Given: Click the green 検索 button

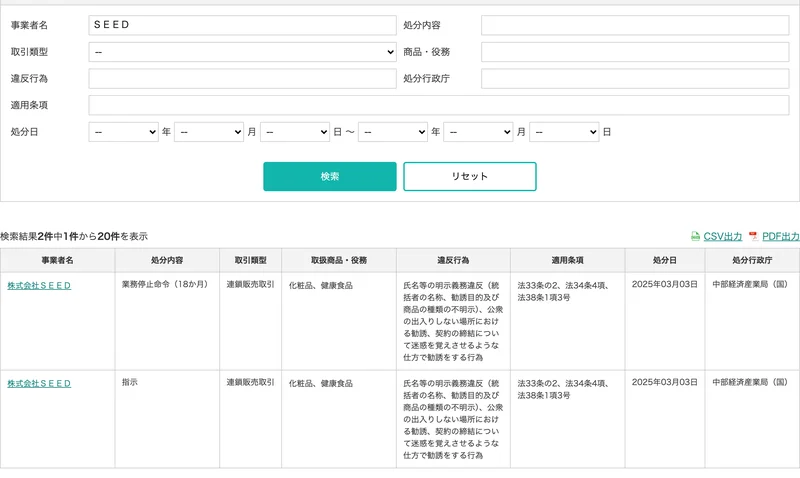Looking at the screenshot, I should coord(330,177).
